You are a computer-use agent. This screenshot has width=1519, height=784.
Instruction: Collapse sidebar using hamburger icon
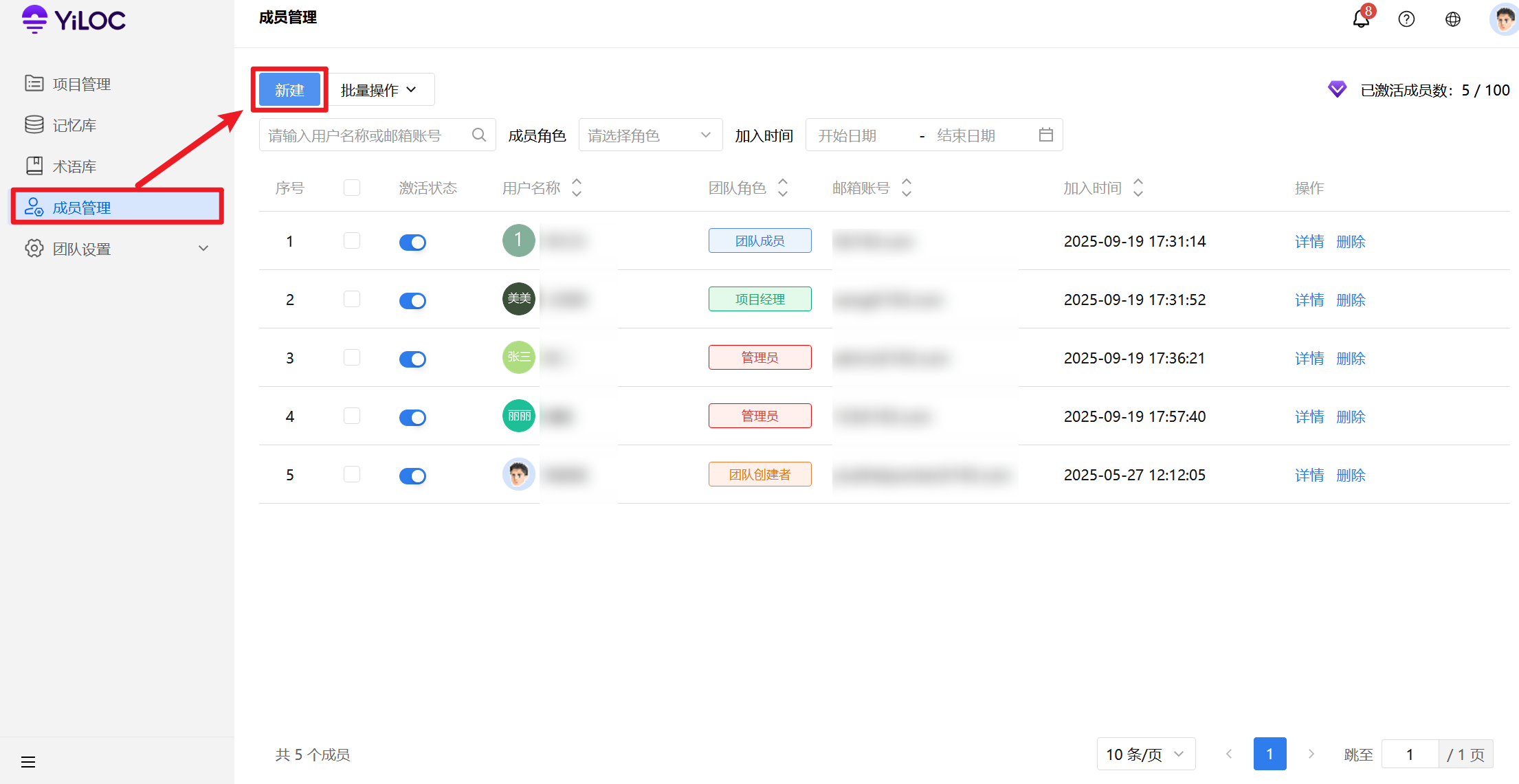point(28,761)
